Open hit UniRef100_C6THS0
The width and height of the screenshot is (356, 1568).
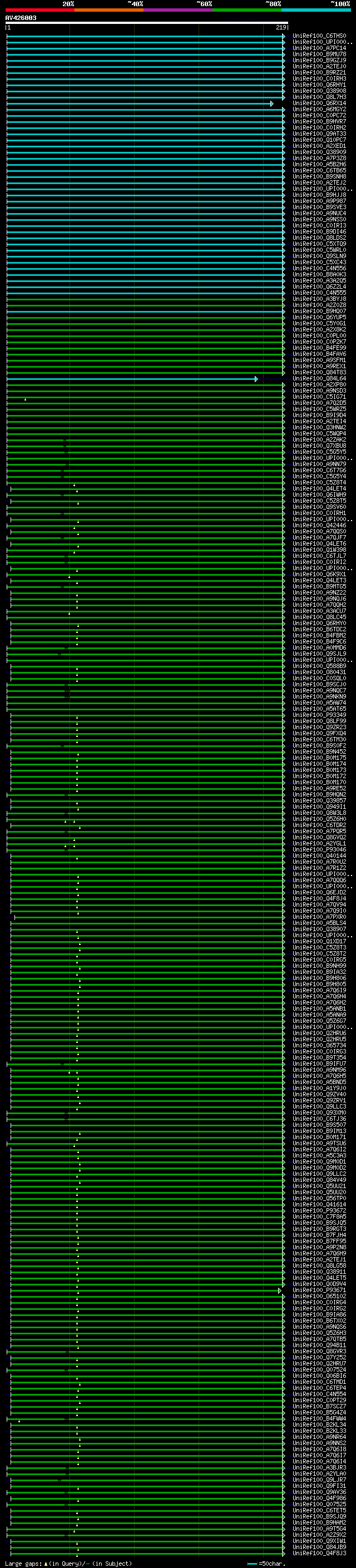(x=319, y=36)
